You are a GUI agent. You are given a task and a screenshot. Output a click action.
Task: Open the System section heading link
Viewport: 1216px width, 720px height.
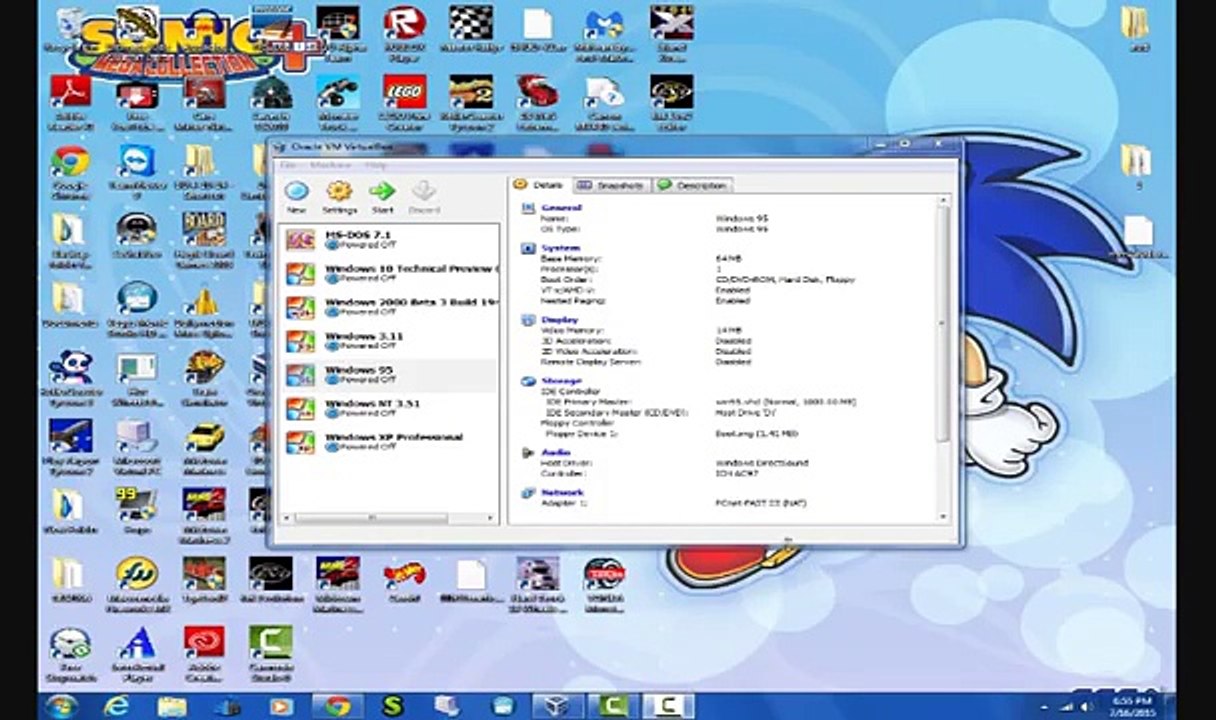point(559,248)
